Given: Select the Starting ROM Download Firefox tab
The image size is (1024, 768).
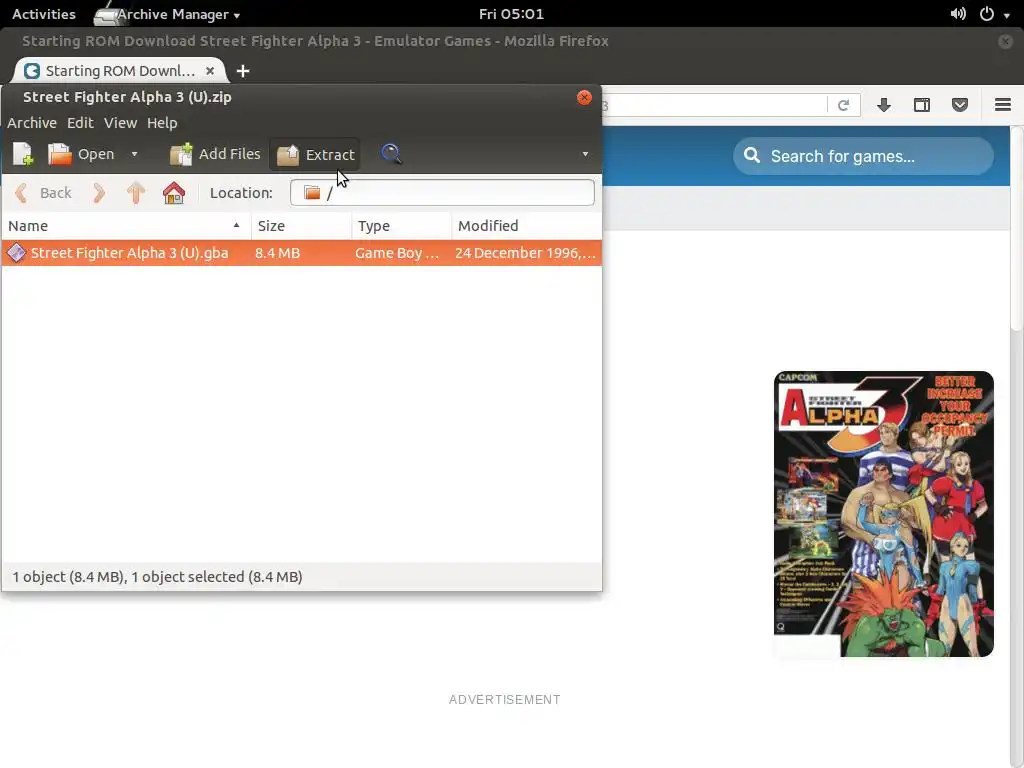Looking at the screenshot, I should (x=120, y=71).
